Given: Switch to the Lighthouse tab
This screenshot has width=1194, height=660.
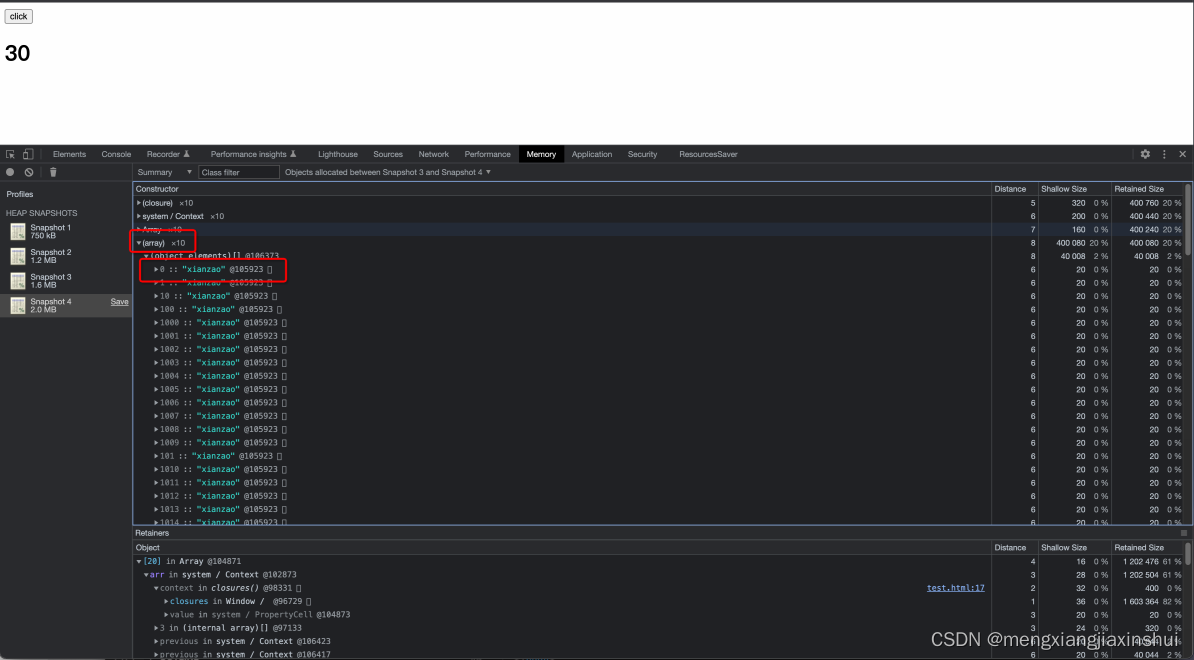Looking at the screenshot, I should pyautogui.click(x=337, y=154).
